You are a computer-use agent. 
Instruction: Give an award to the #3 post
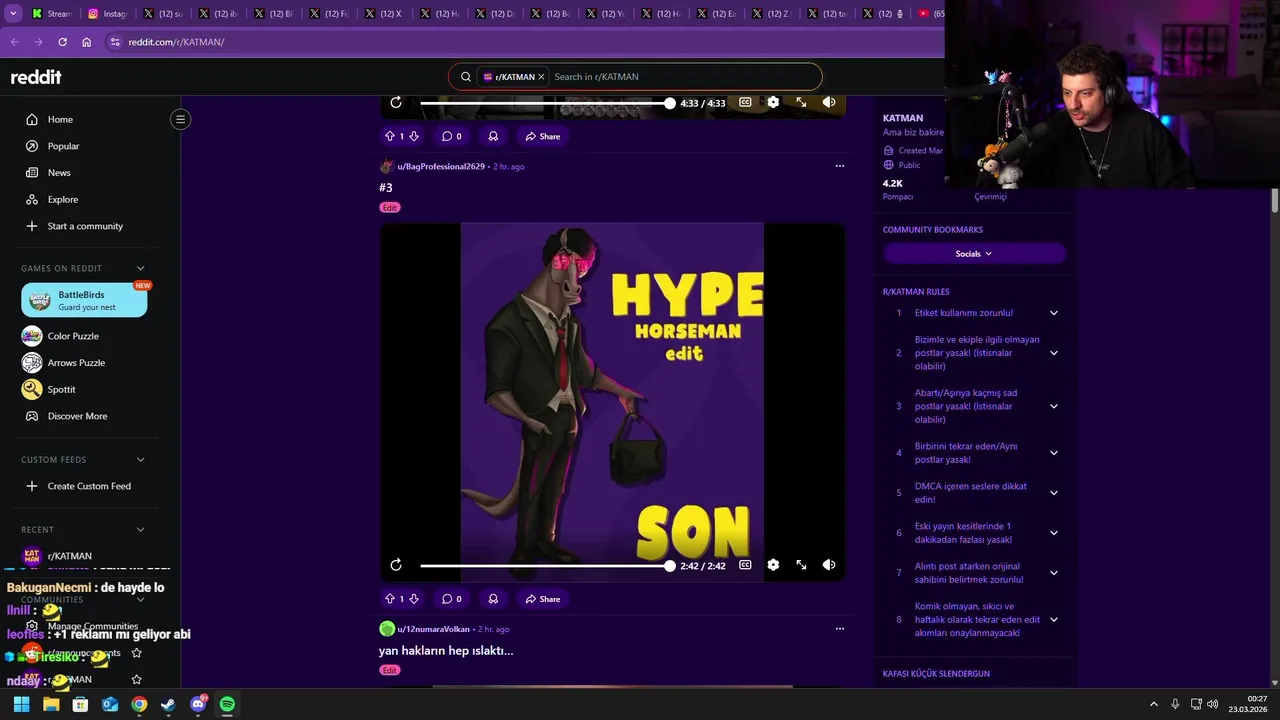(x=493, y=599)
